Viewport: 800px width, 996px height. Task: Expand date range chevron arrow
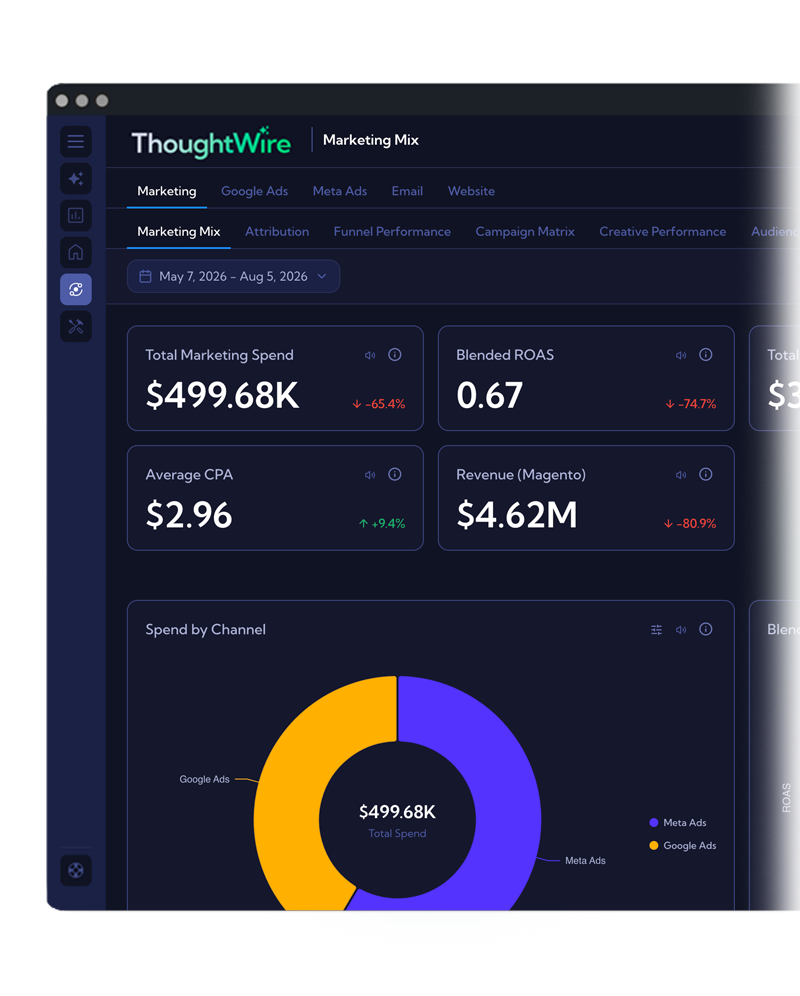[322, 276]
